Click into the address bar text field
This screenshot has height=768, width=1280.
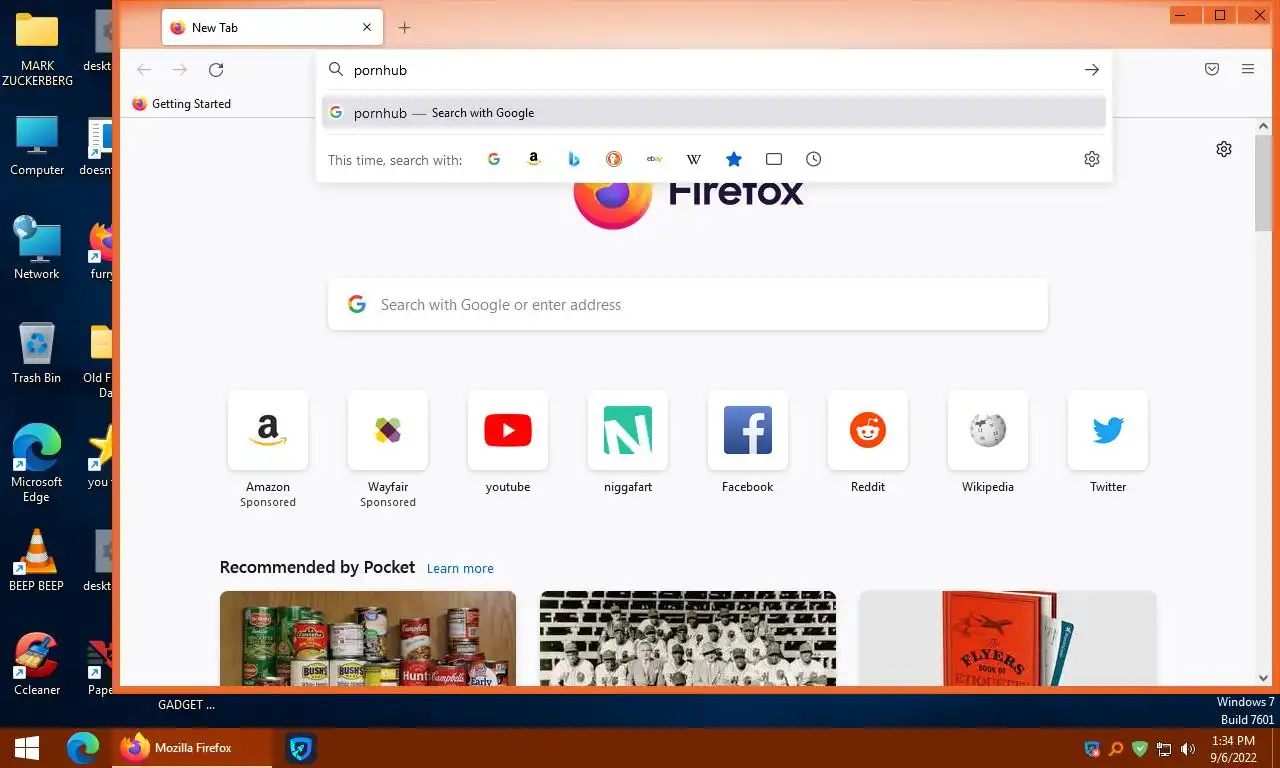point(714,70)
